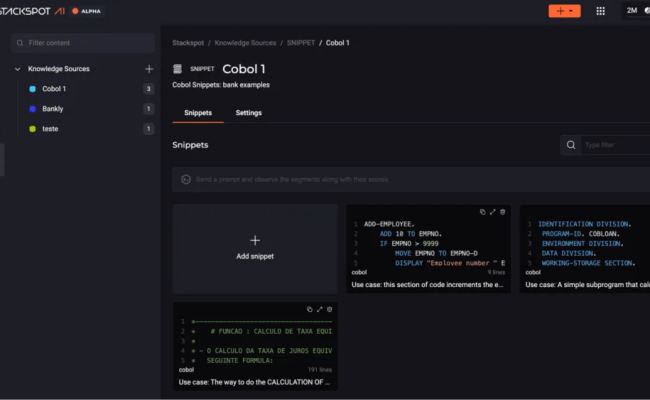Click the count badge 3 on Cobol 1
This screenshot has width=650, height=400.
coord(148,89)
